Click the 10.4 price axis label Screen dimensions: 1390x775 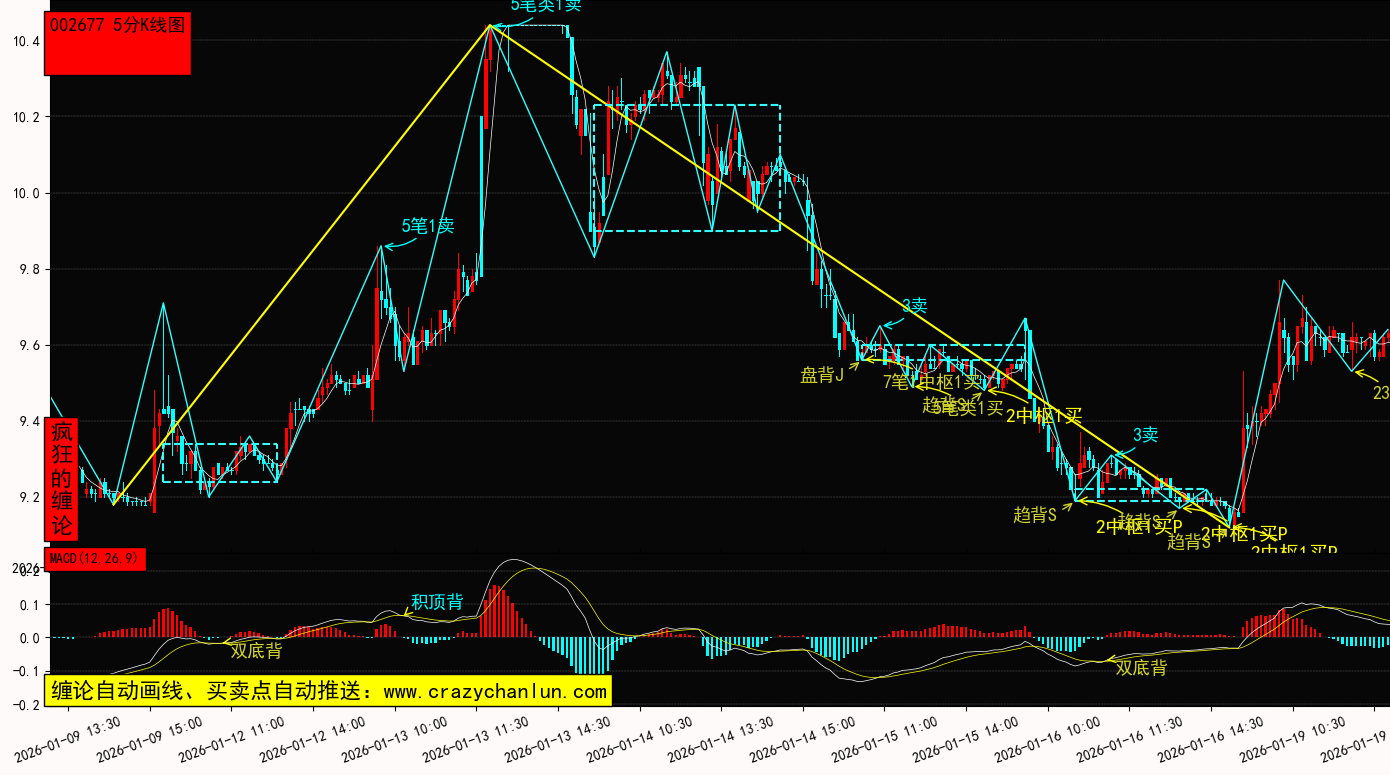pos(26,41)
